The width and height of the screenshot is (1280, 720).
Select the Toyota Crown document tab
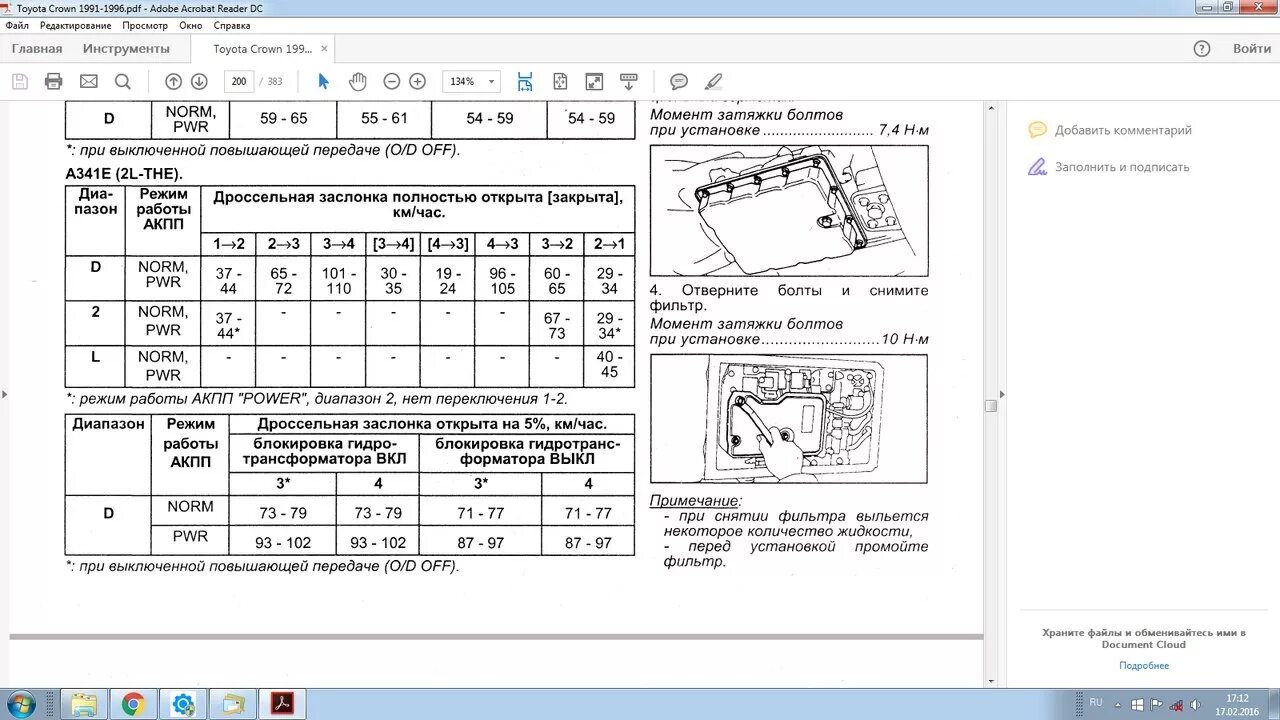[x=262, y=48]
